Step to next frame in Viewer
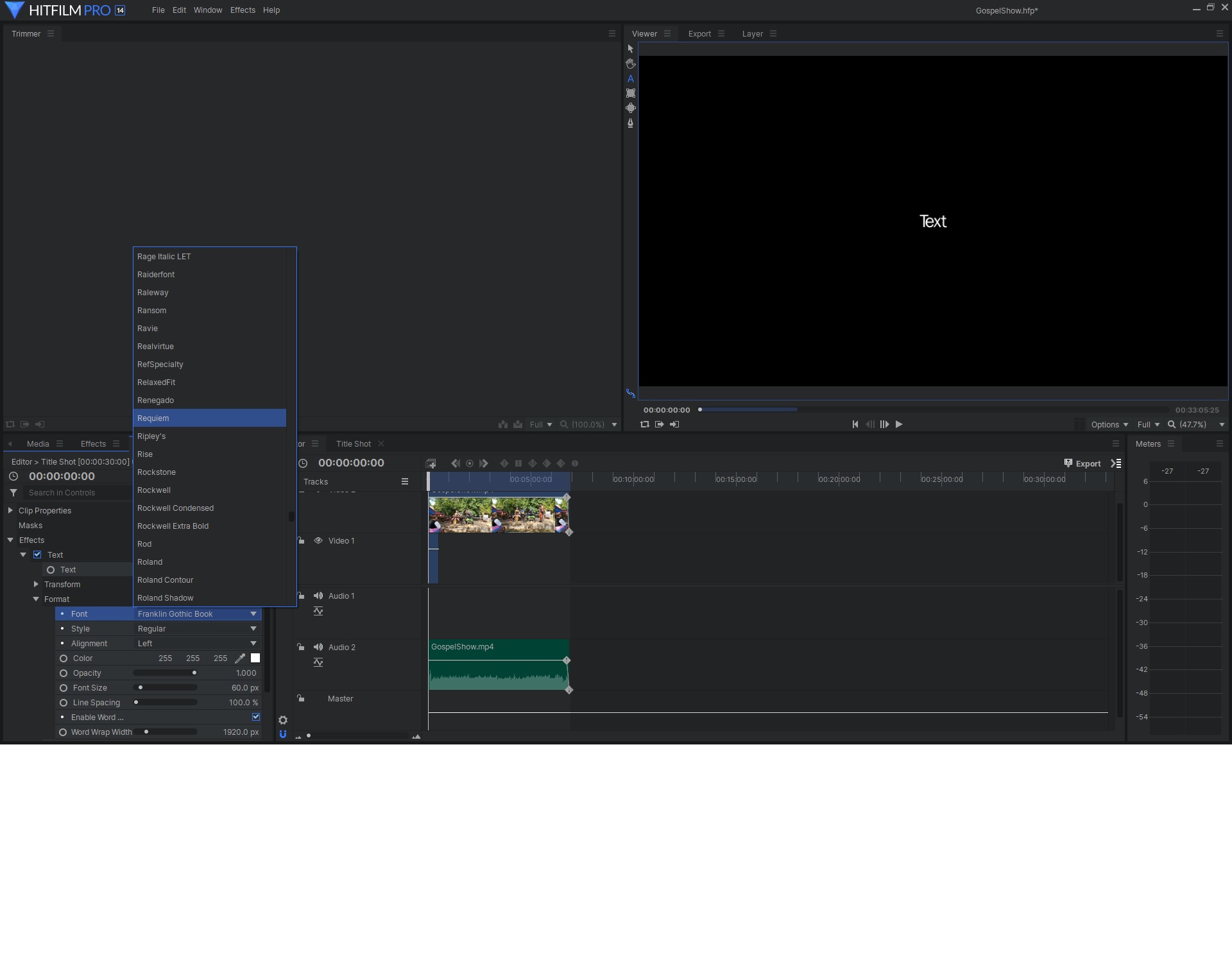The height and width of the screenshot is (971, 1232). tap(884, 424)
